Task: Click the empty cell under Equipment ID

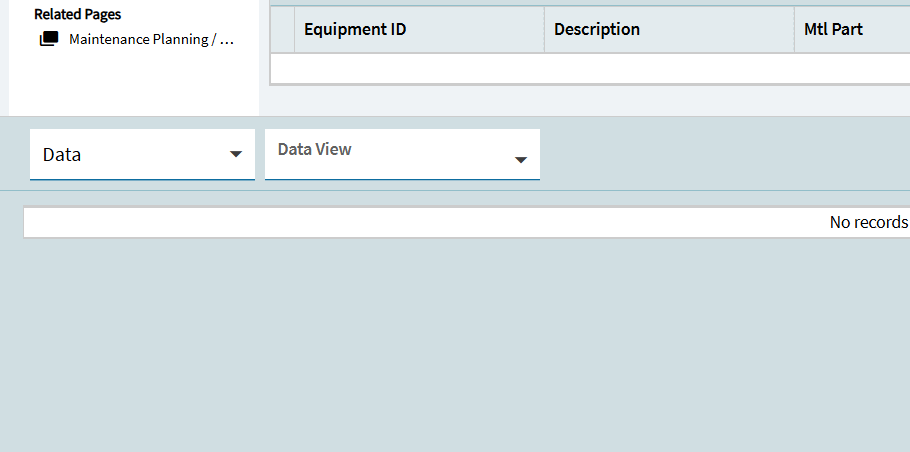Action: coord(419,68)
